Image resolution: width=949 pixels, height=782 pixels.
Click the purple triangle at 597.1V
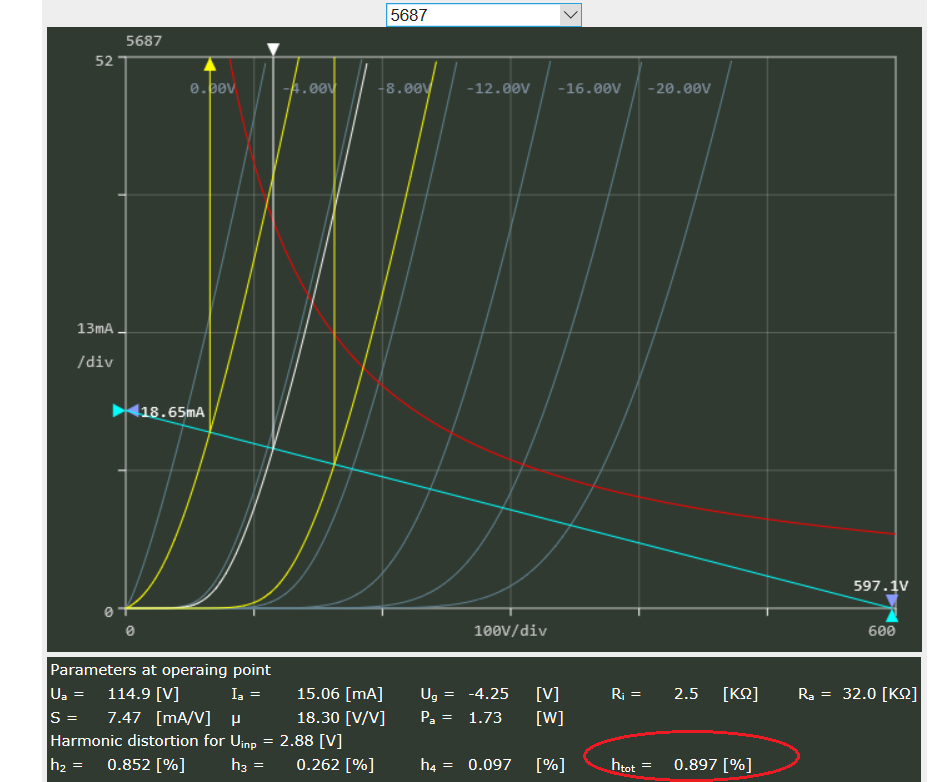click(892, 601)
